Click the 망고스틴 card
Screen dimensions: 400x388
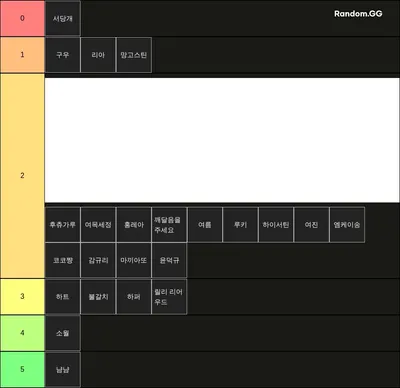click(x=134, y=55)
